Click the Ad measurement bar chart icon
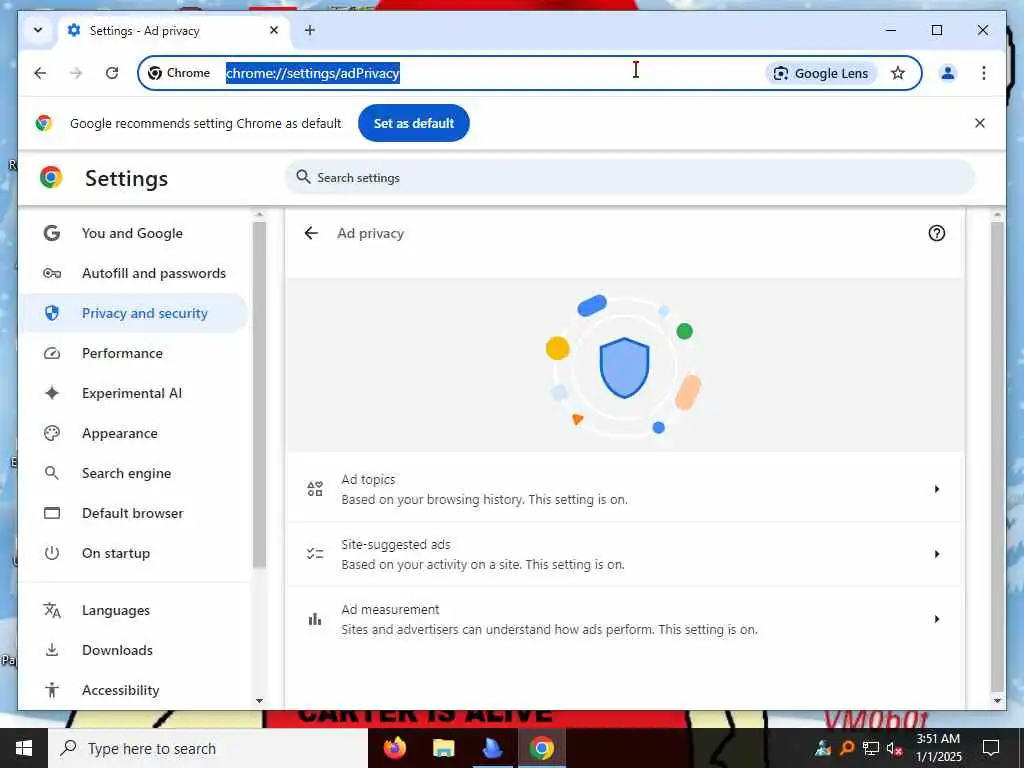 [315, 619]
